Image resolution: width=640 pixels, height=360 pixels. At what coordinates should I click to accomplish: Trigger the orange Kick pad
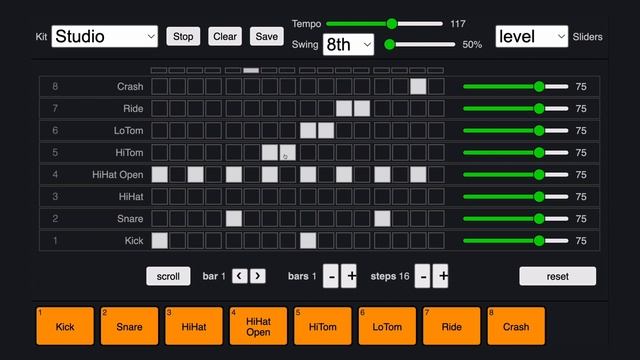click(65, 326)
